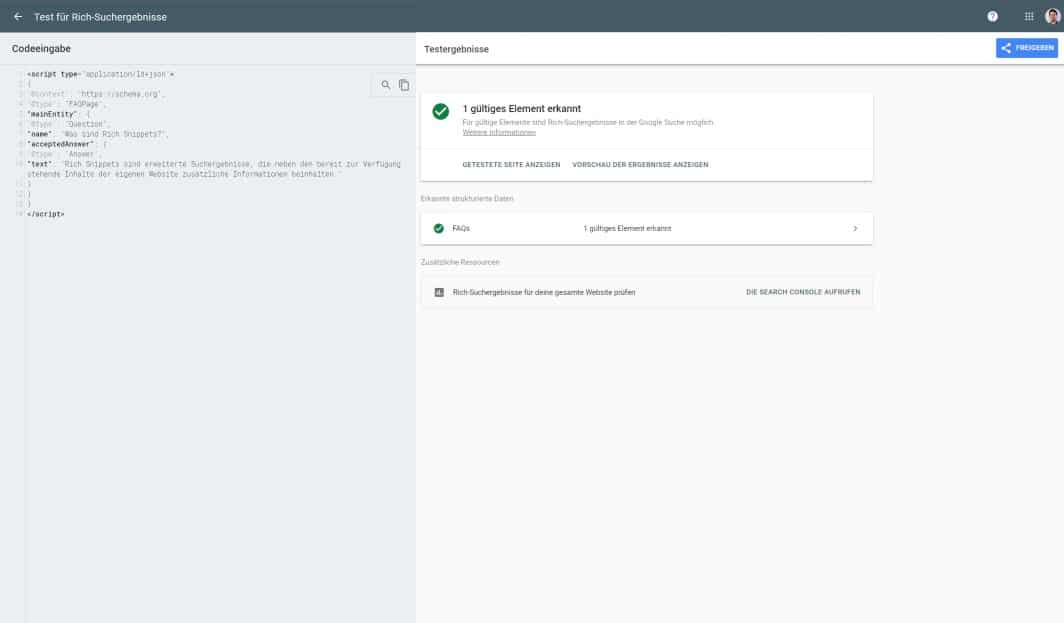Click VORSCHAU DER ERGEBNISSE ANZEIGEN

[640, 165]
